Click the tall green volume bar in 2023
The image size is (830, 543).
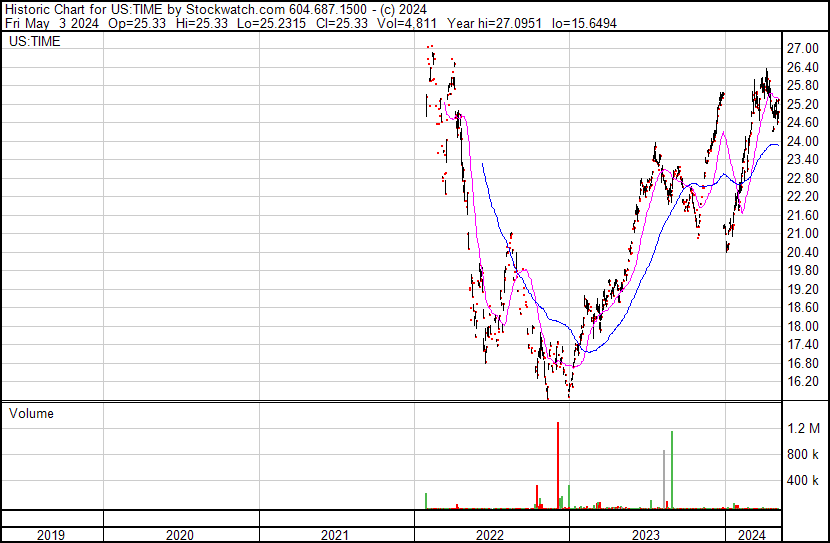click(672, 470)
